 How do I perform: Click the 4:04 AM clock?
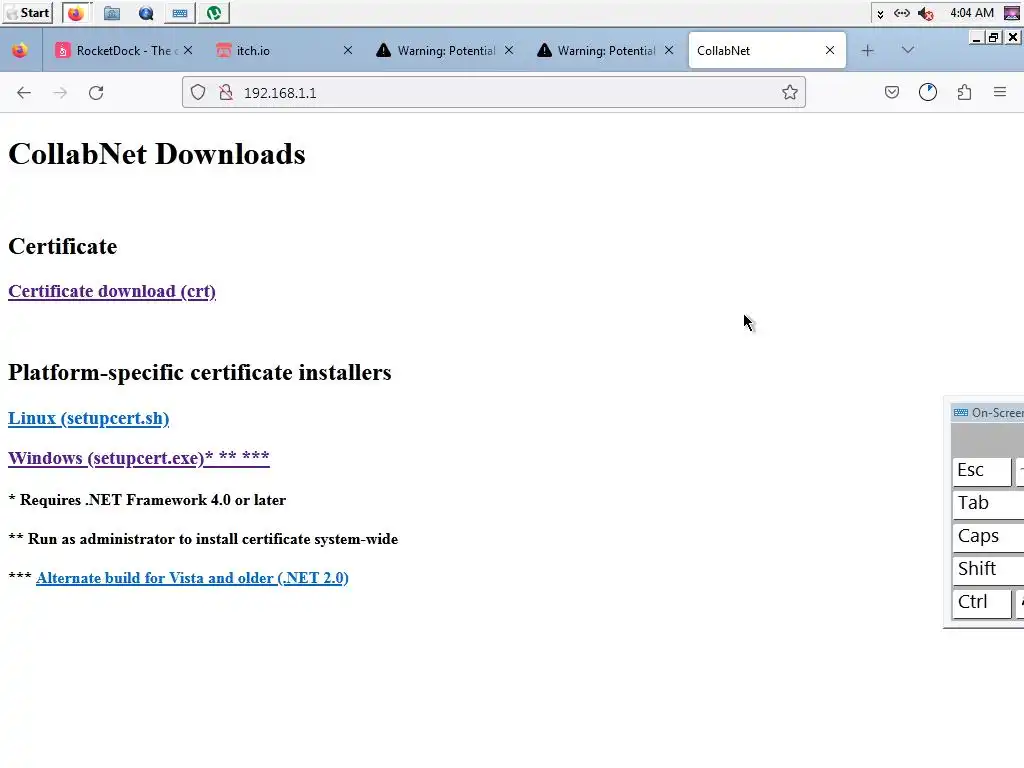[x=972, y=13]
